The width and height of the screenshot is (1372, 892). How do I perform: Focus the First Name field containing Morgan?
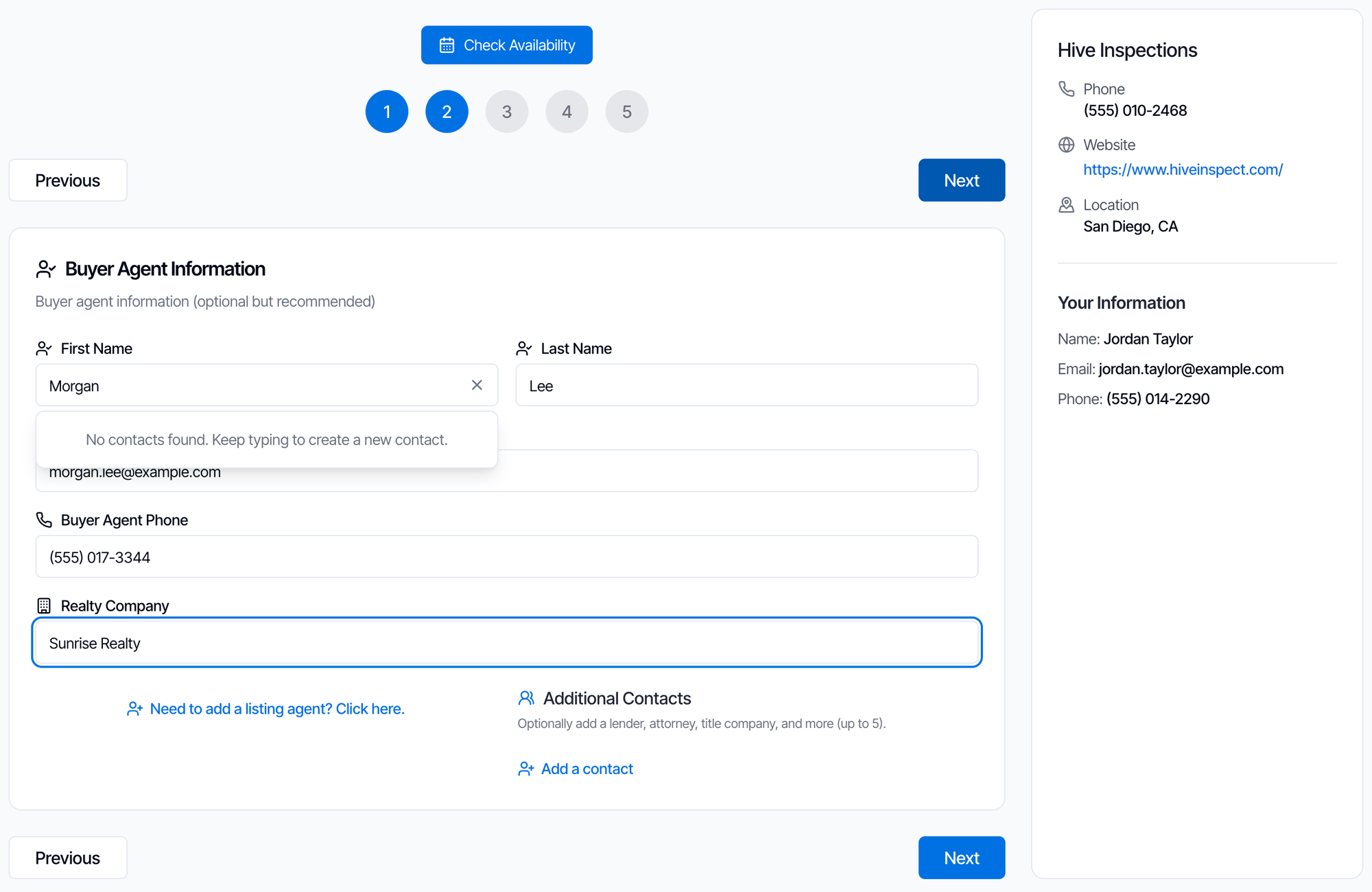coord(267,385)
